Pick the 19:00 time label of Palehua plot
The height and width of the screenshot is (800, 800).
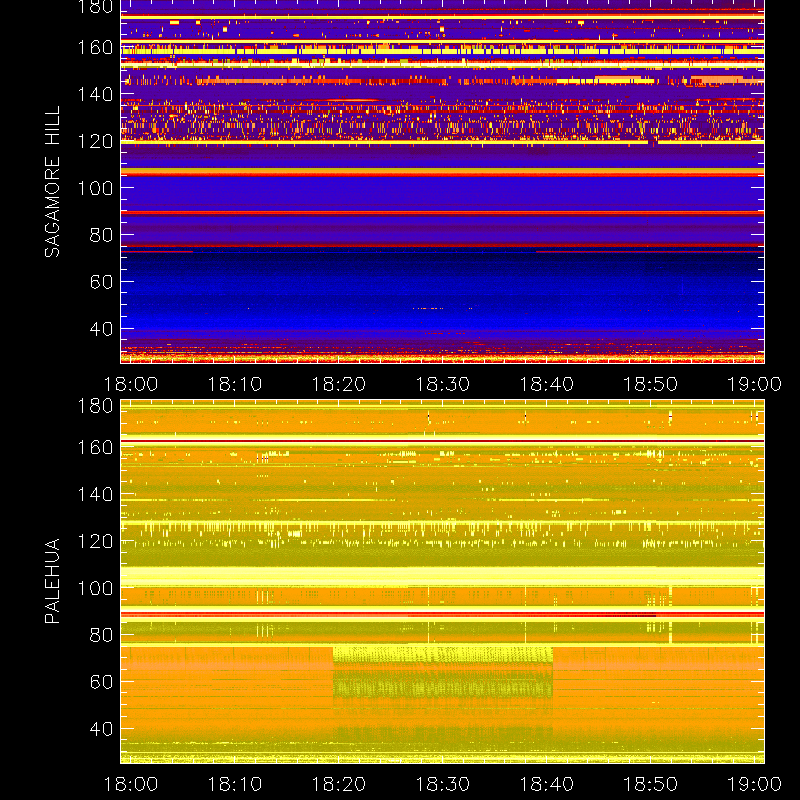pyautogui.click(x=754, y=784)
